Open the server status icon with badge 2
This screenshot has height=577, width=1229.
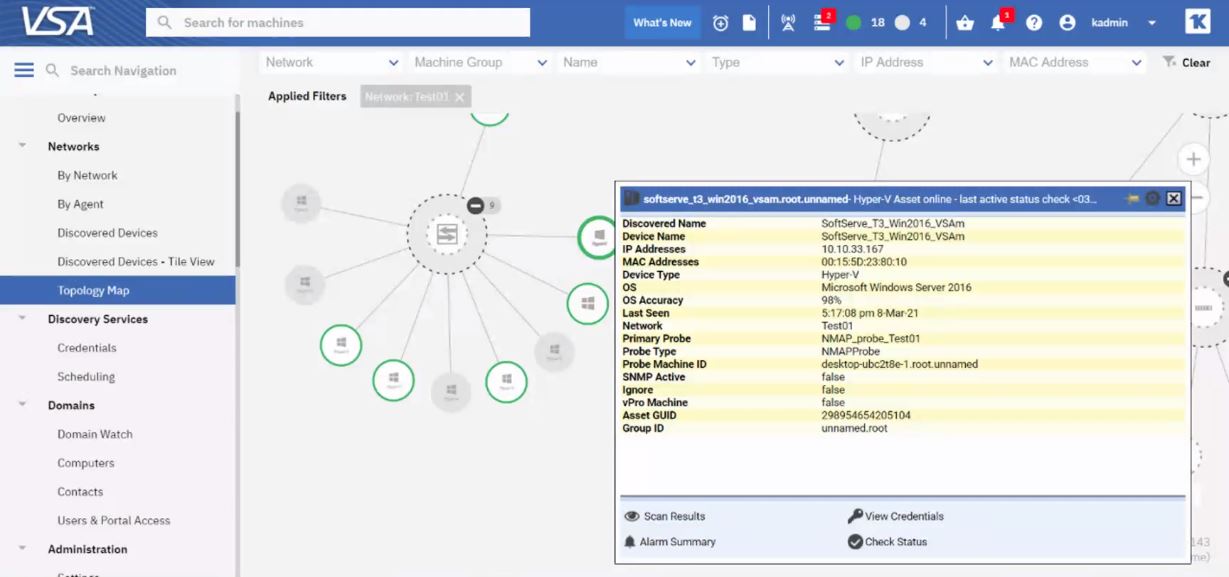(820, 21)
